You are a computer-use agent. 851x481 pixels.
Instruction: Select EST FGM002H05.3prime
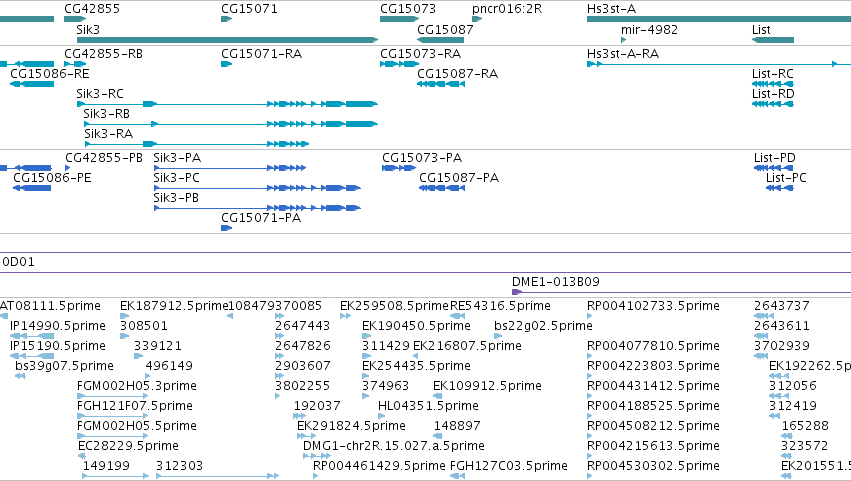pos(137,387)
